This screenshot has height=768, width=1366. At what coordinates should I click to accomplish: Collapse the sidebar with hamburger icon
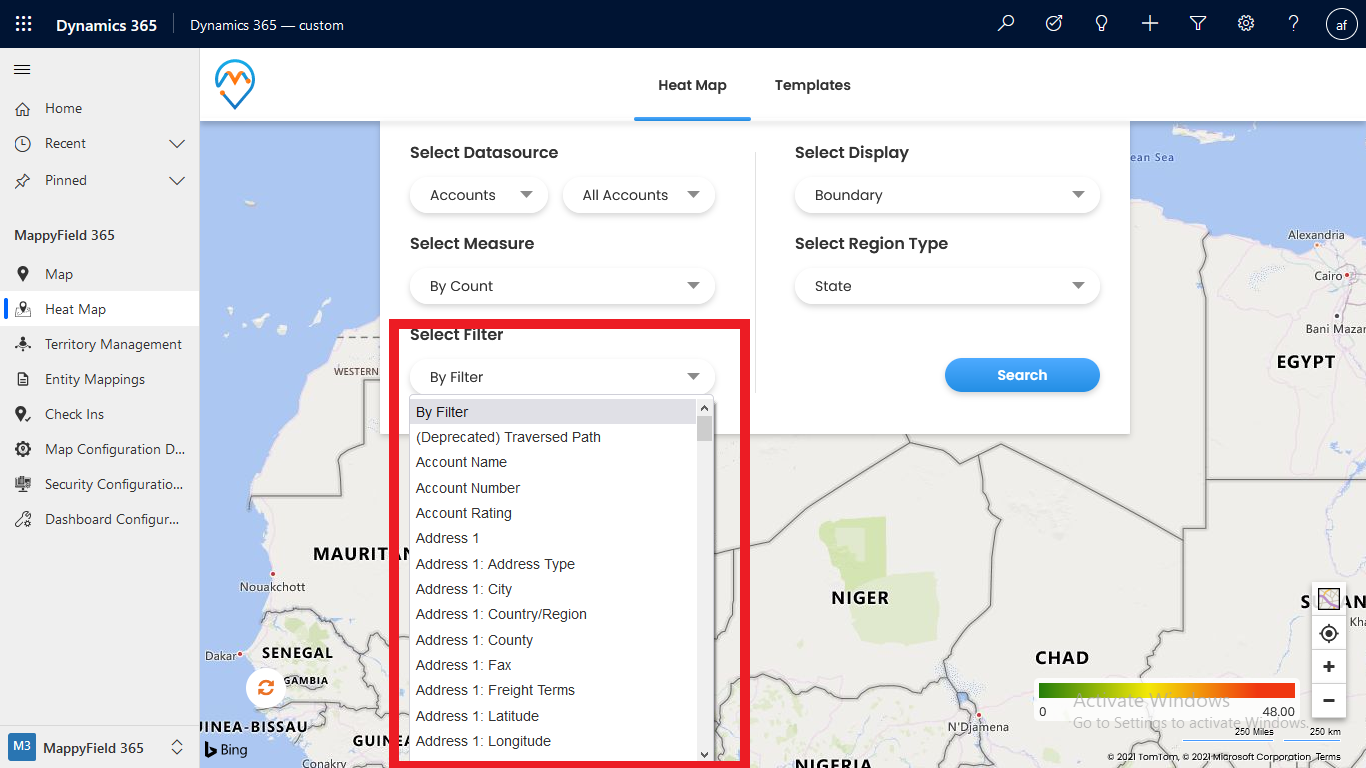tap(22, 69)
